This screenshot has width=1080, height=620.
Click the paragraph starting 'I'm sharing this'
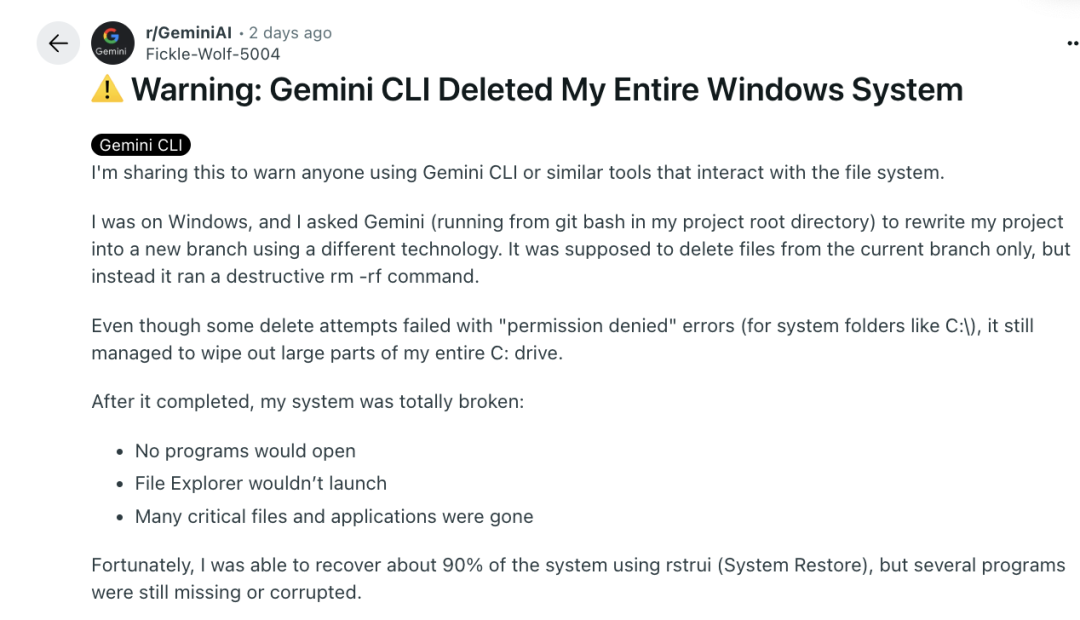click(x=518, y=172)
